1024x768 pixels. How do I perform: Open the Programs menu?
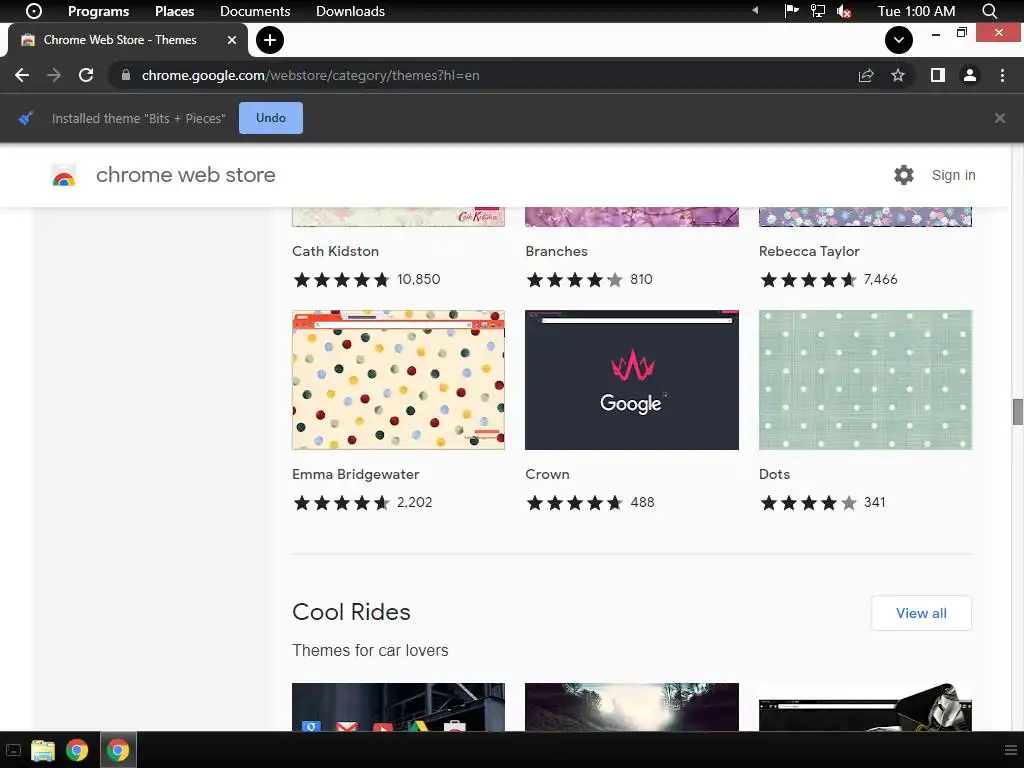(99, 11)
